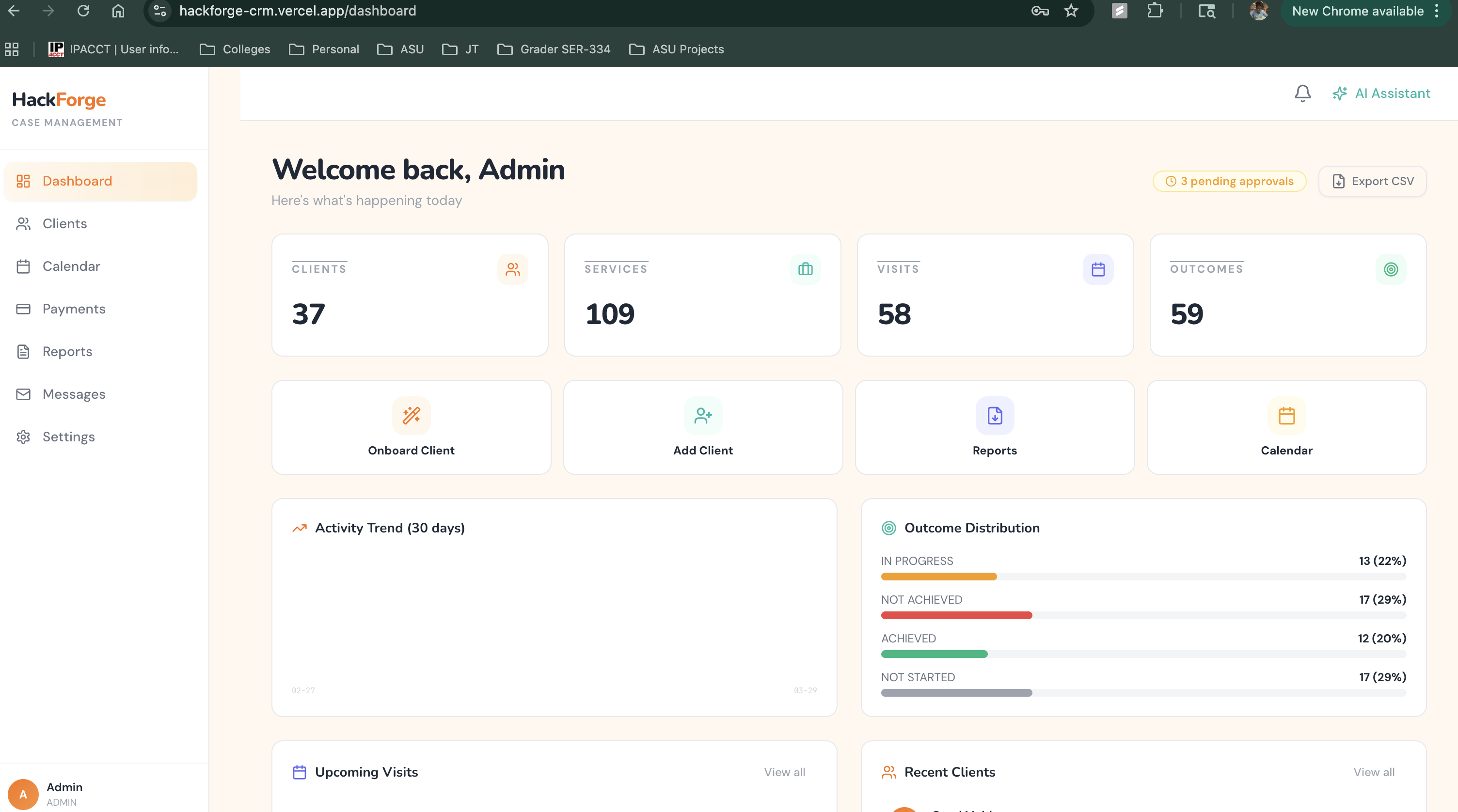Screen dimensions: 1458x812
Task: View all upcoming visits
Action: click(784, 772)
